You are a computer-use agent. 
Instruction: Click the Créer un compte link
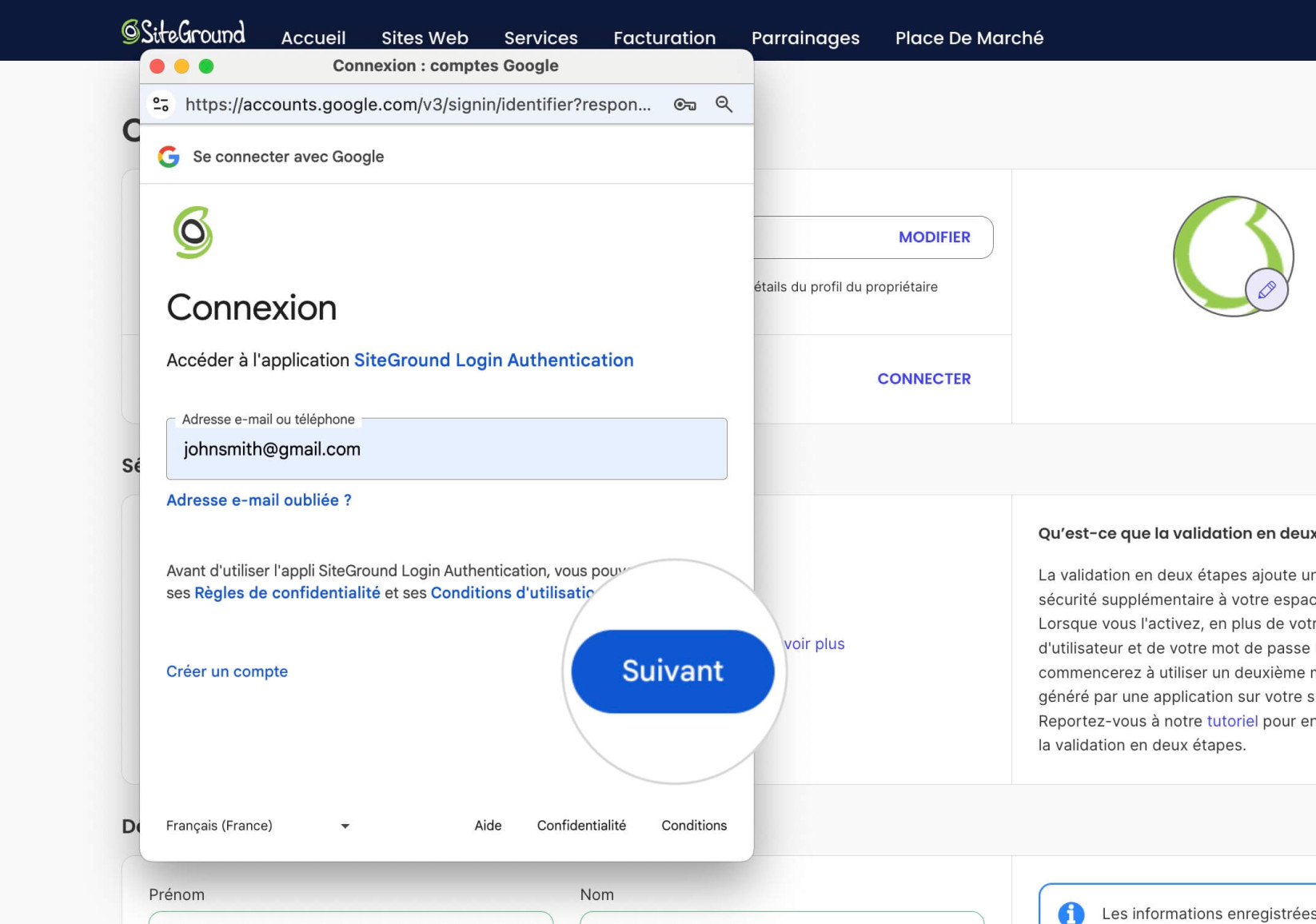[227, 671]
